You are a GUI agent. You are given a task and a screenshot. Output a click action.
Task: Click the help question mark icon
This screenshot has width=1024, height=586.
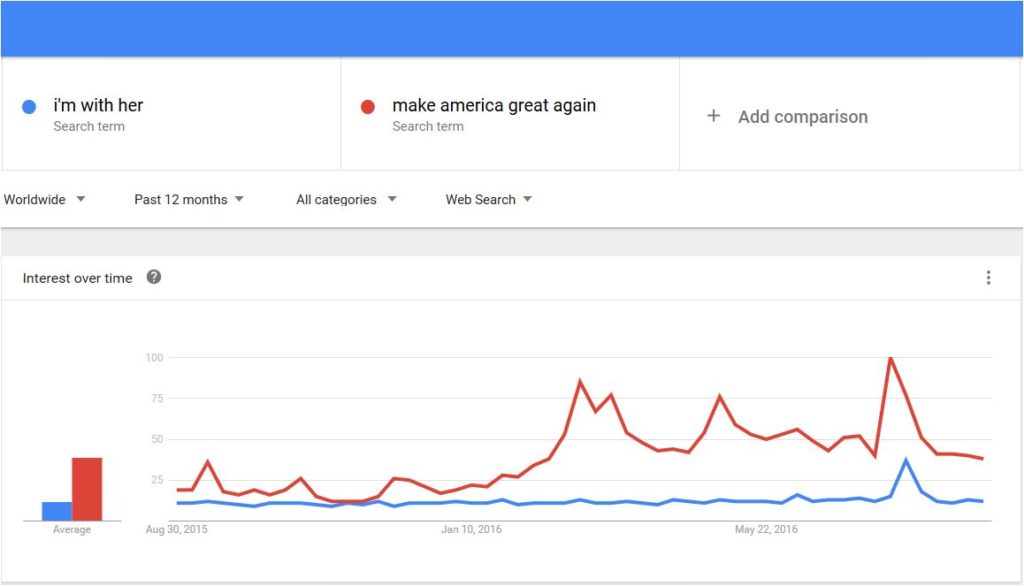click(153, 277)
